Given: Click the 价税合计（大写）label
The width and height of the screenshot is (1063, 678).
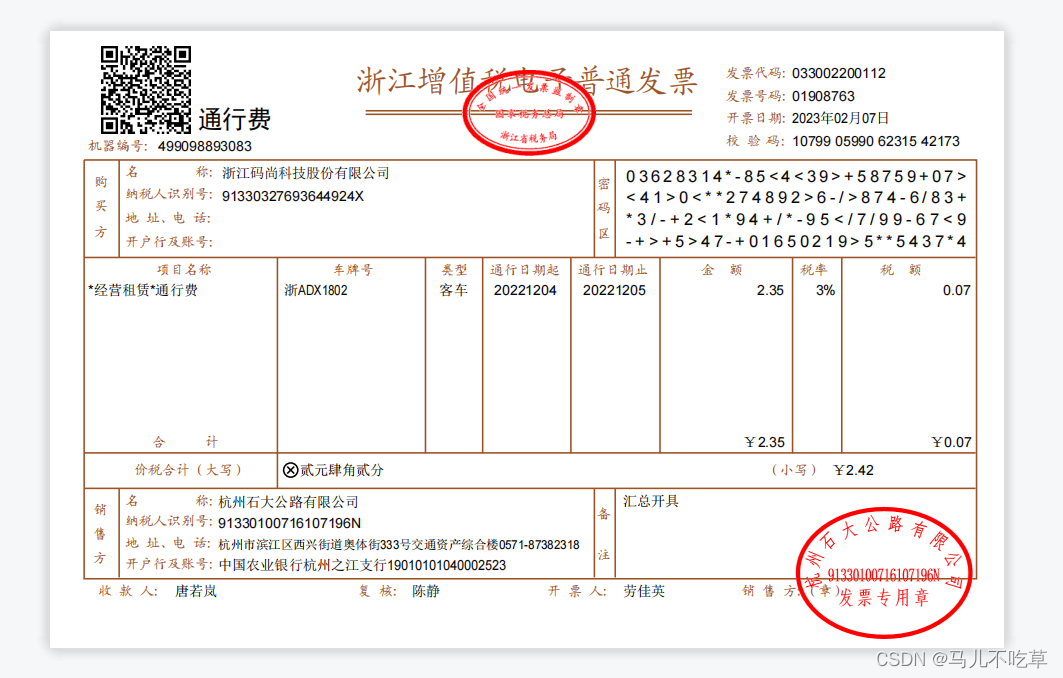Looking at the screenshot, I should [188, 470].
